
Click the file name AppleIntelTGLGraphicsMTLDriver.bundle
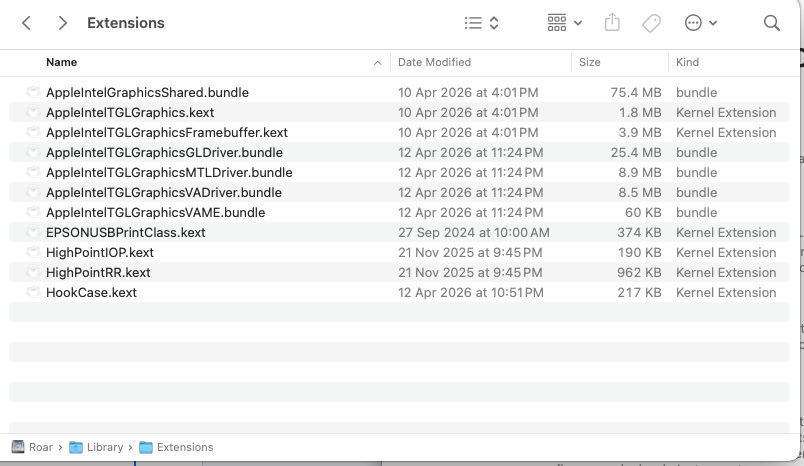coord(169,173)
